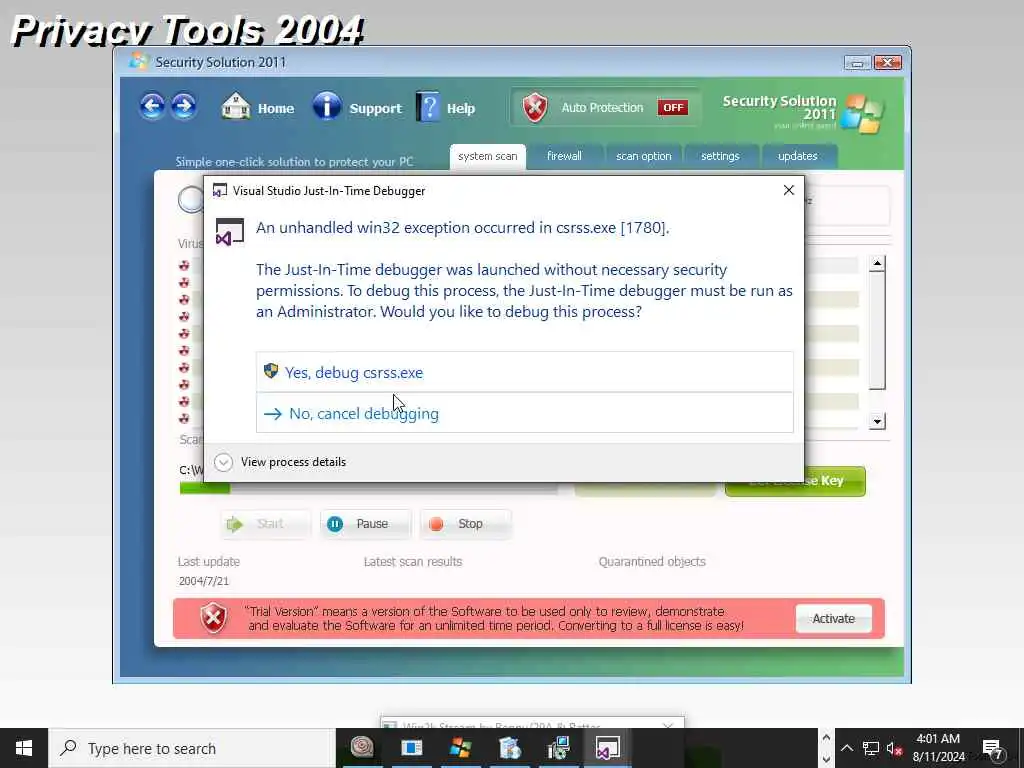Click the '2004/7/21' date text
This screenshot has height=768, width=1024.
click(204, 581)
